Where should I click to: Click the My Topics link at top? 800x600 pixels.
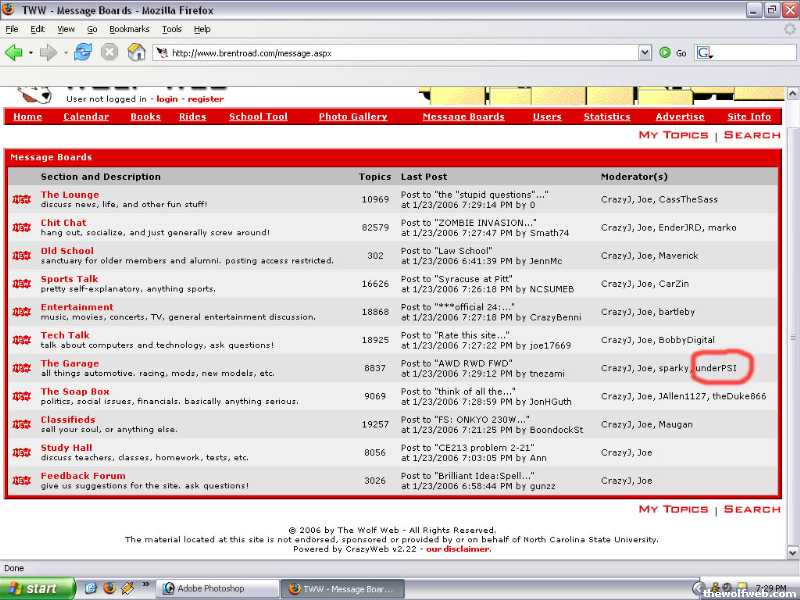coord(673,135)
